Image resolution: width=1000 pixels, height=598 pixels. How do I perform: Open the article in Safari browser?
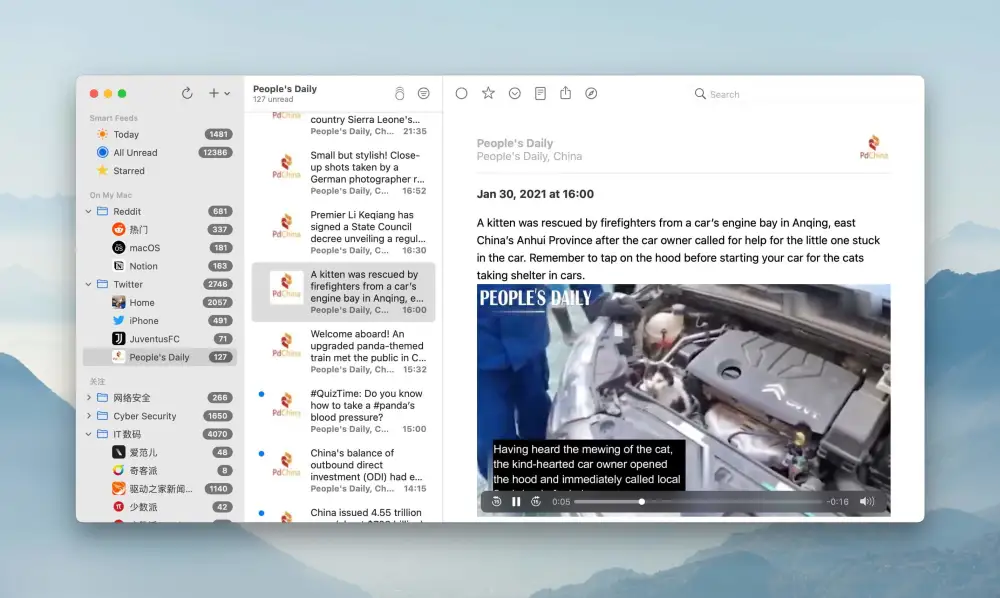pos(591,93)
